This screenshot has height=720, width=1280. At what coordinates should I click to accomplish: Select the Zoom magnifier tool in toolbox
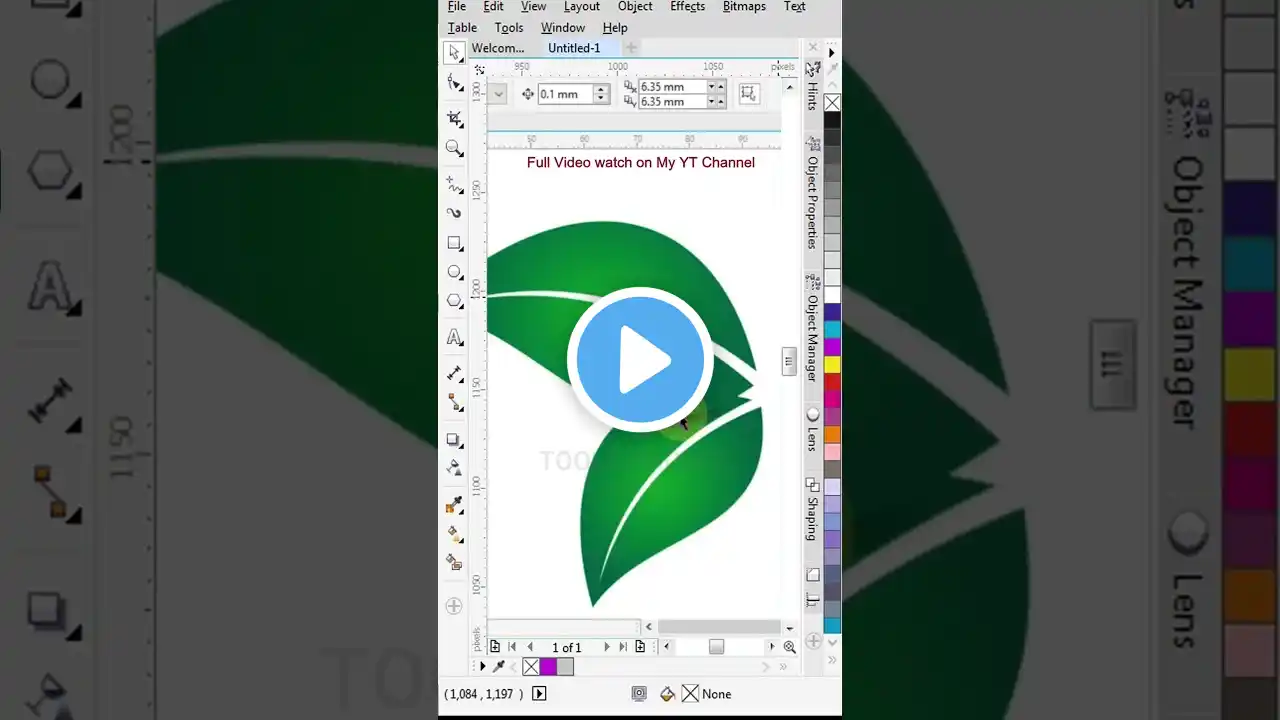point(454,149)
